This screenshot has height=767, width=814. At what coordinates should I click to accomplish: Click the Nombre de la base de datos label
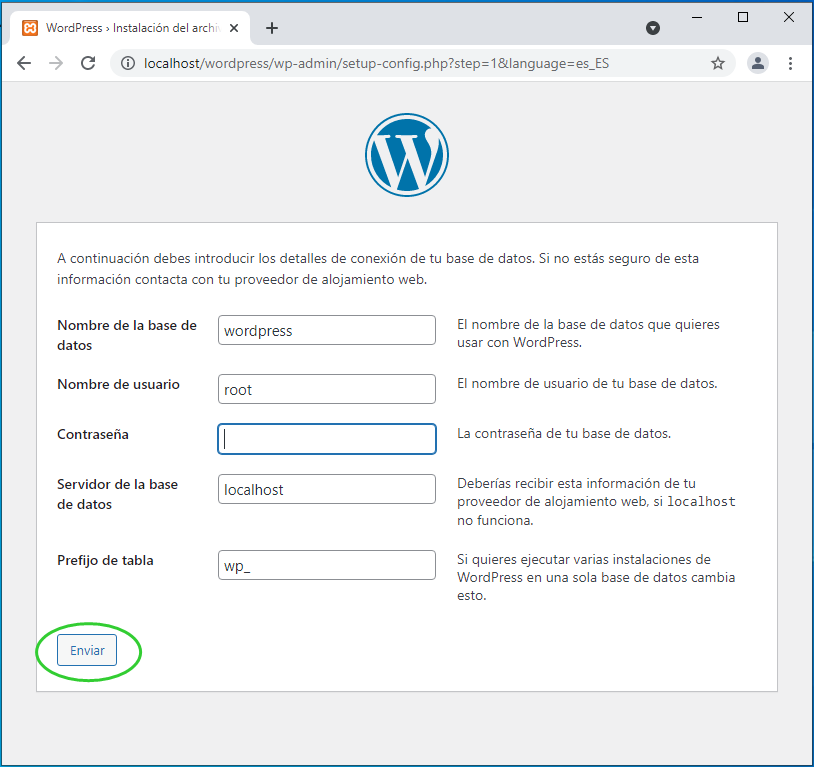point(127,335)
